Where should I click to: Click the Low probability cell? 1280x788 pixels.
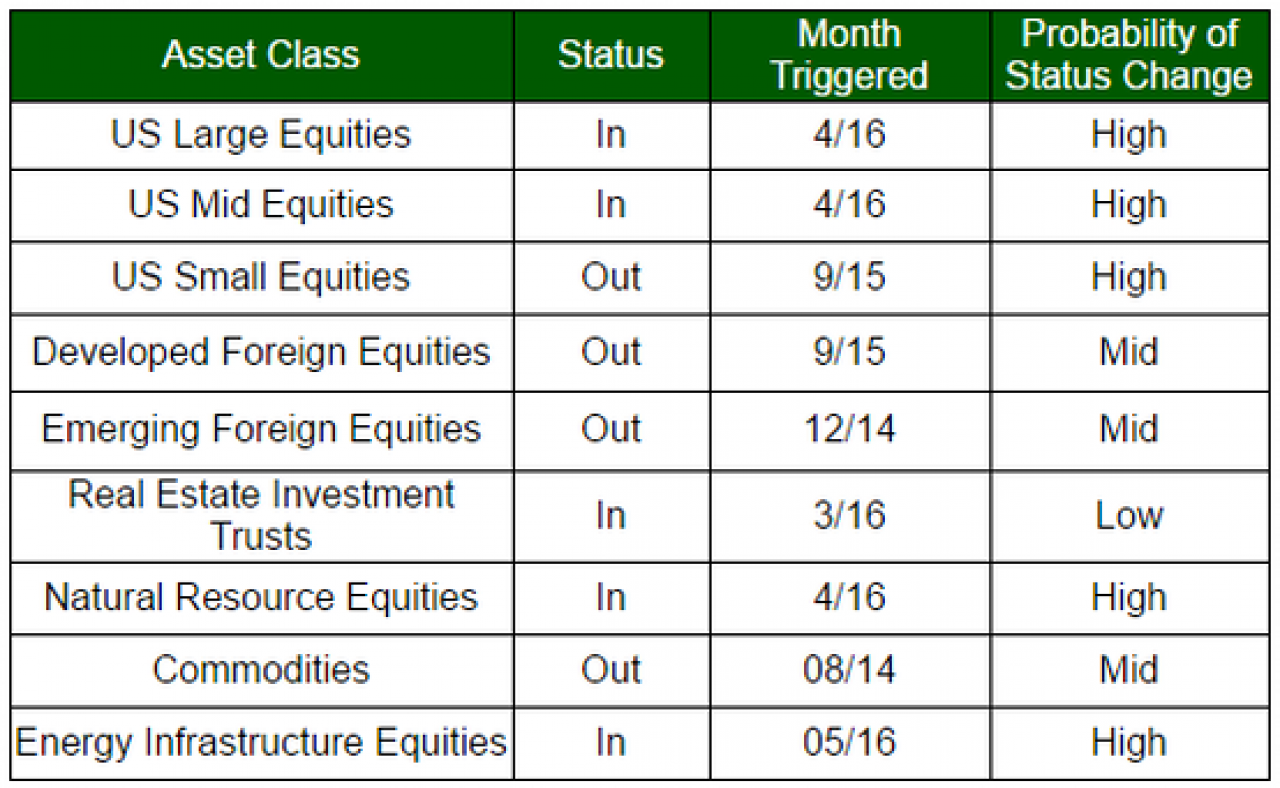click(x=1129, y=516)
